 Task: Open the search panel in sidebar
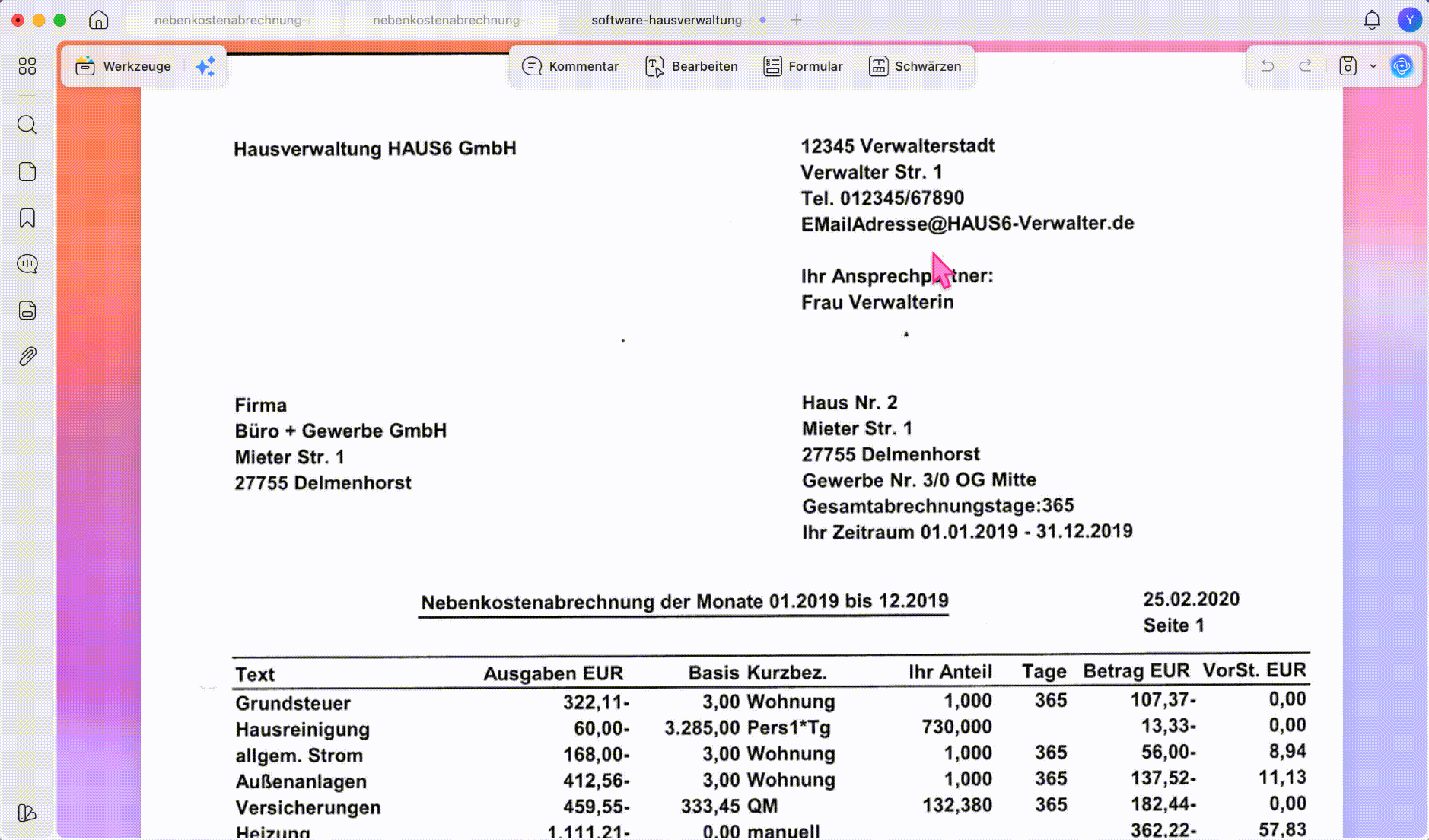point(27,125)
